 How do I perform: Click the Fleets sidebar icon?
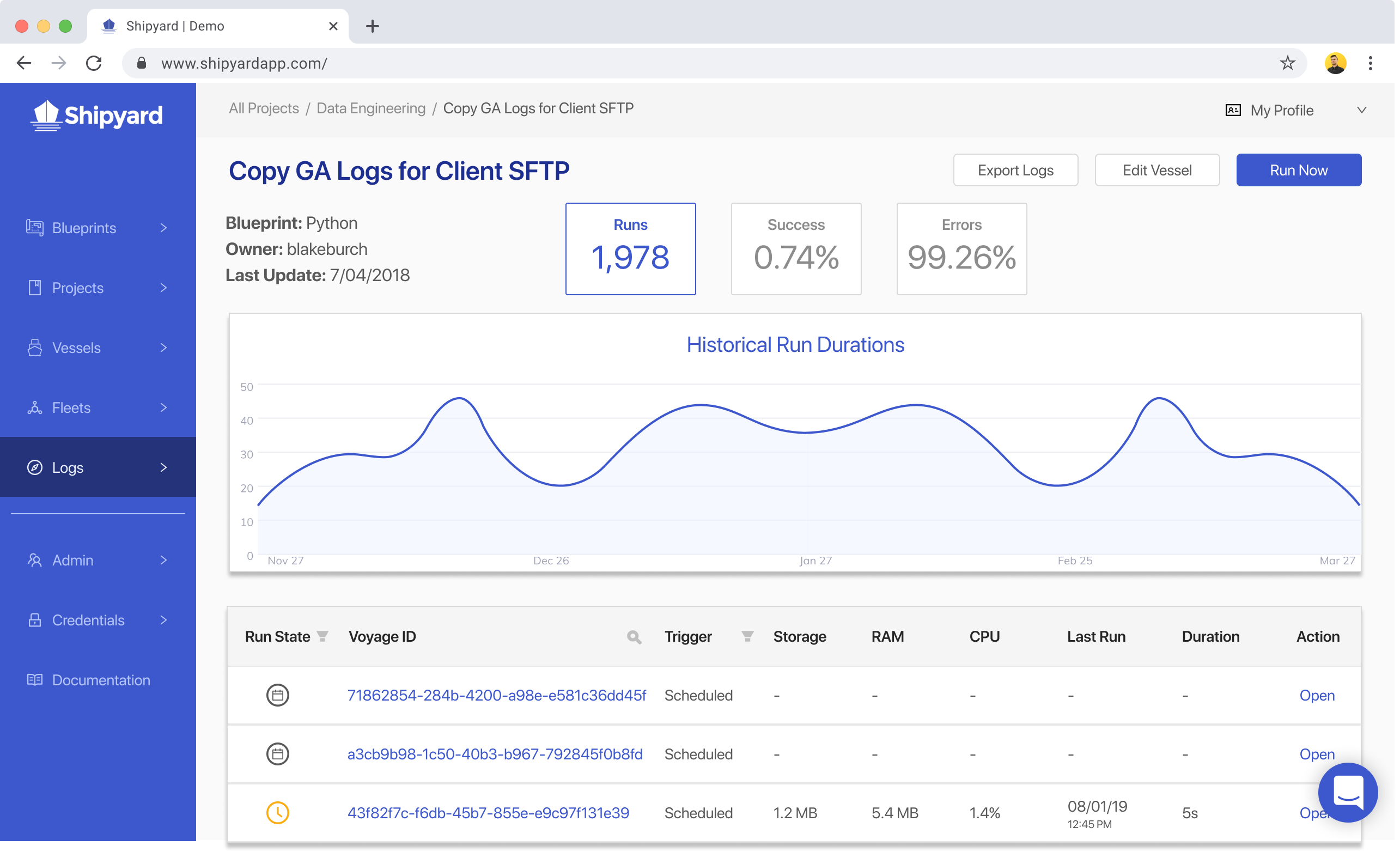pos(35,408)
